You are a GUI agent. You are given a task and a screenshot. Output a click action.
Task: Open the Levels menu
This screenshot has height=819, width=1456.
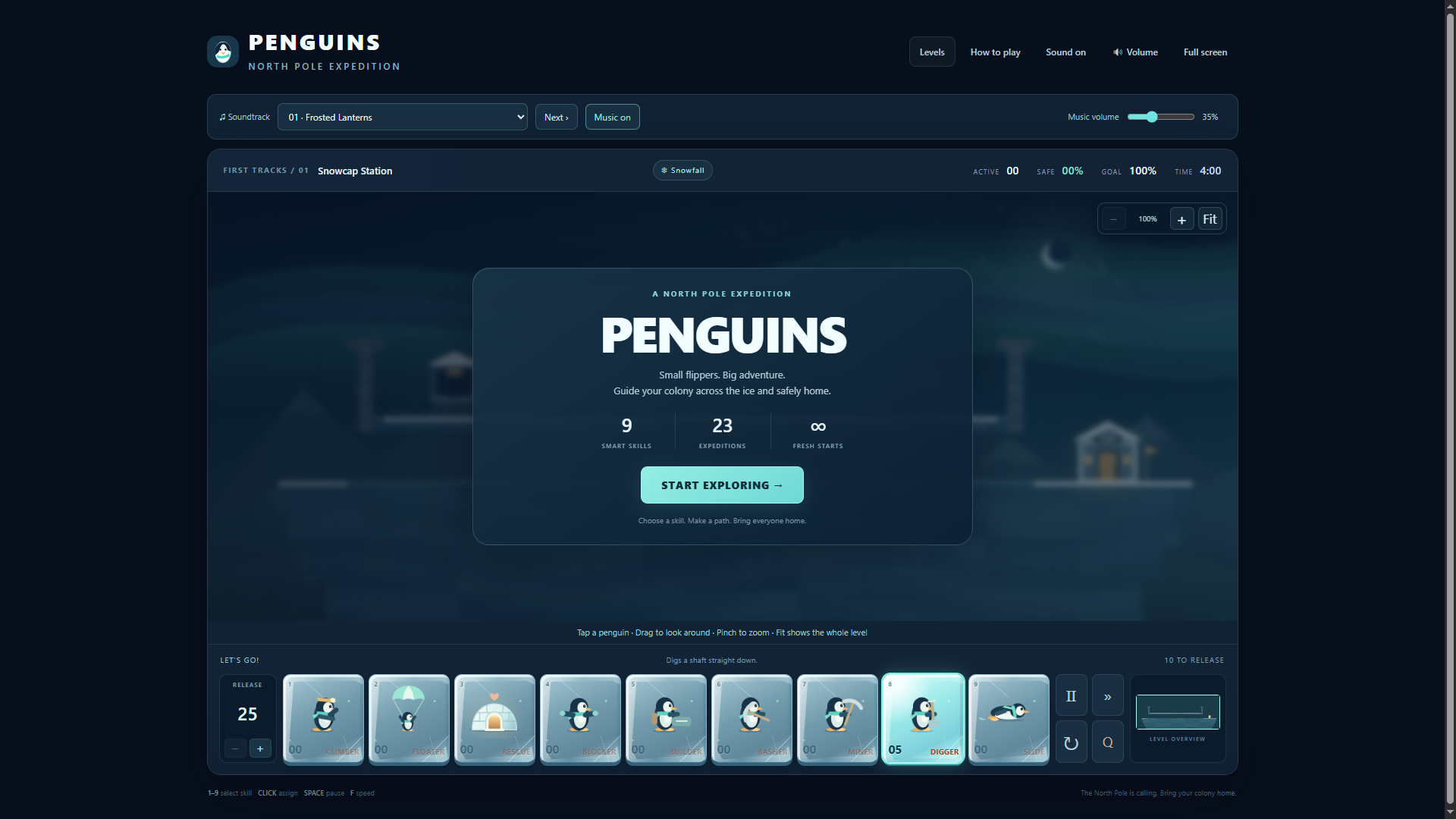(x=932, y=52)
